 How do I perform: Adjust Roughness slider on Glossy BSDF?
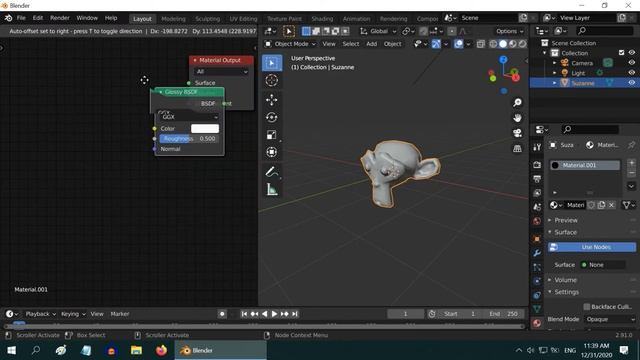coord(189,139)
